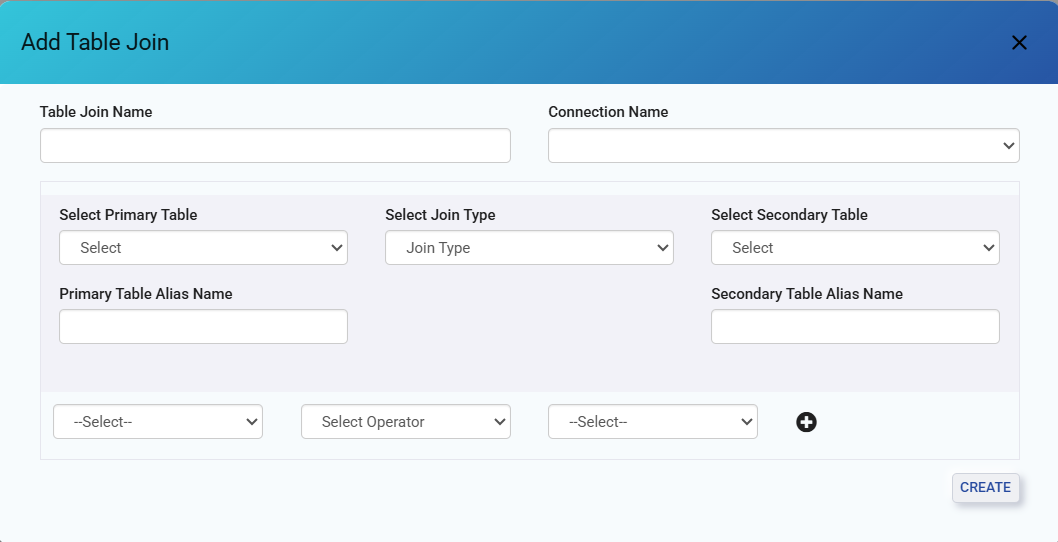Focus the Secondary Table Alias Name field
Image resolution: width=1058 pixels, height=542 pixels.
[855, 327]
